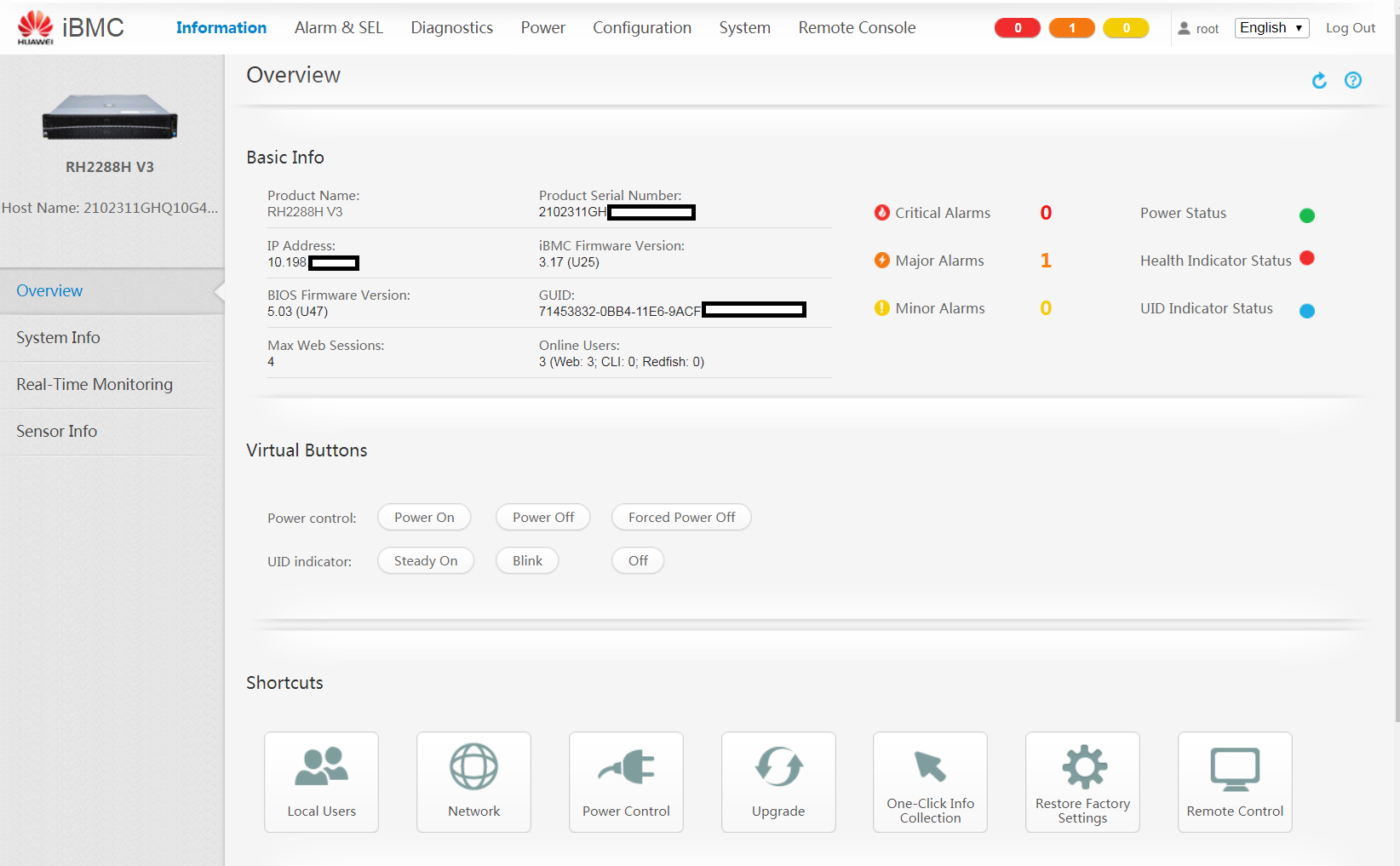This screenshot has height=866, width=1400.
Task: Click the Major Alarms lightning icon
Action: click(x=882, y=260)
